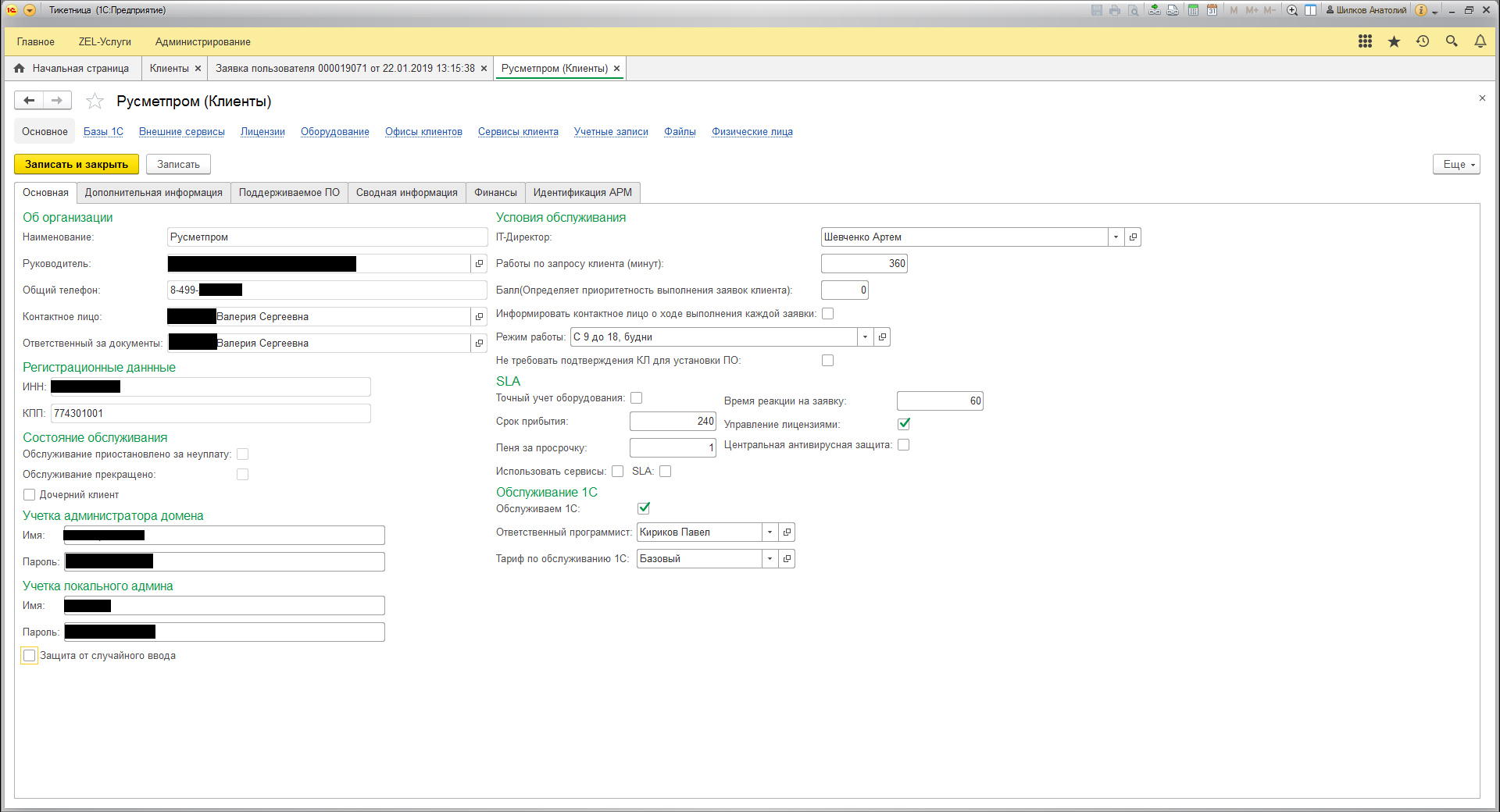Open Руководитель record with open button

(479, 264)
